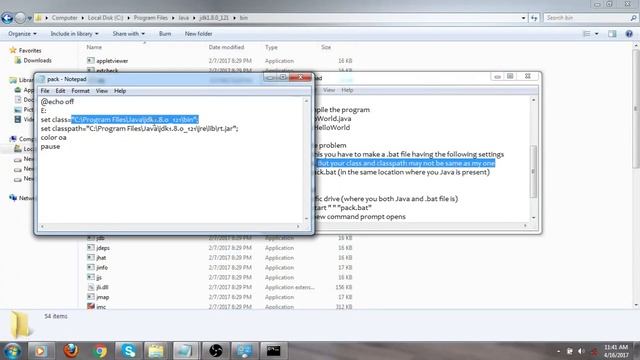Click in the Search bin box
Image resolution: width=640 pixels, height=360 pixels.
(x=587, y=18)
